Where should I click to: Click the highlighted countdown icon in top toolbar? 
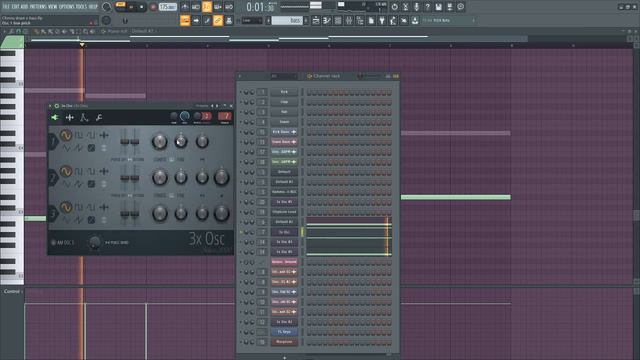[x=207, y=7]
